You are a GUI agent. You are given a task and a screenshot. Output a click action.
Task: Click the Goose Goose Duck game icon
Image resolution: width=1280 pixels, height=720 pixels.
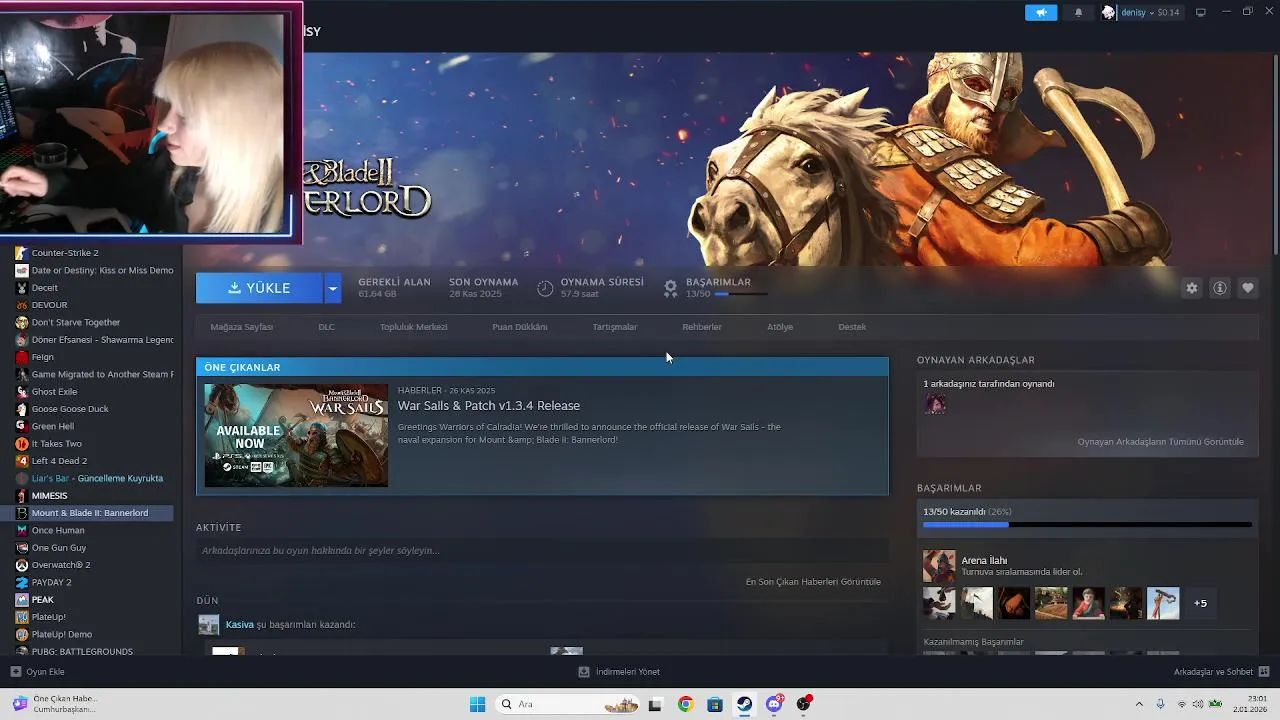(22, 409)
